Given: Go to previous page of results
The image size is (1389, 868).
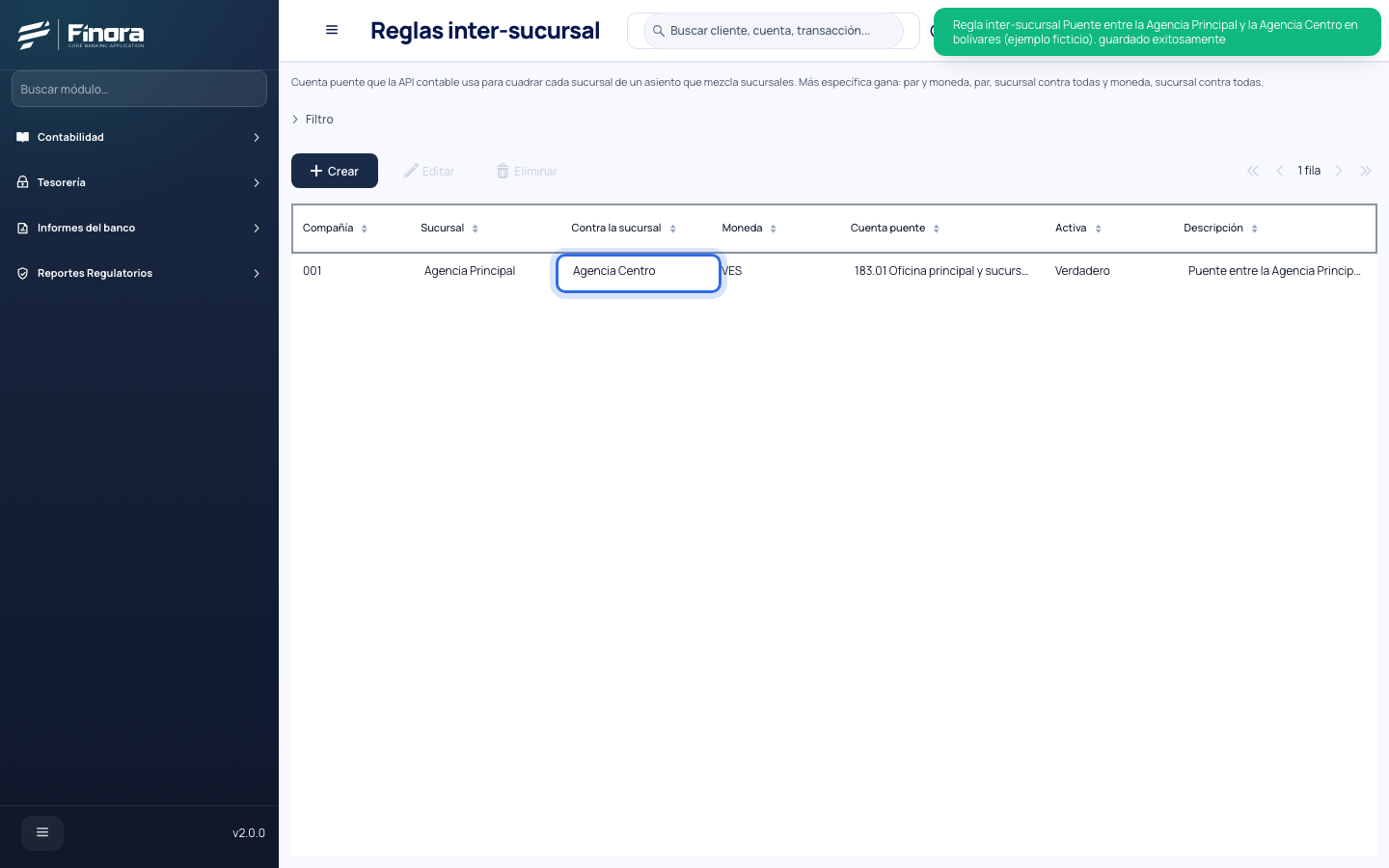Looking at the screenshot, I should point(1280,171).
